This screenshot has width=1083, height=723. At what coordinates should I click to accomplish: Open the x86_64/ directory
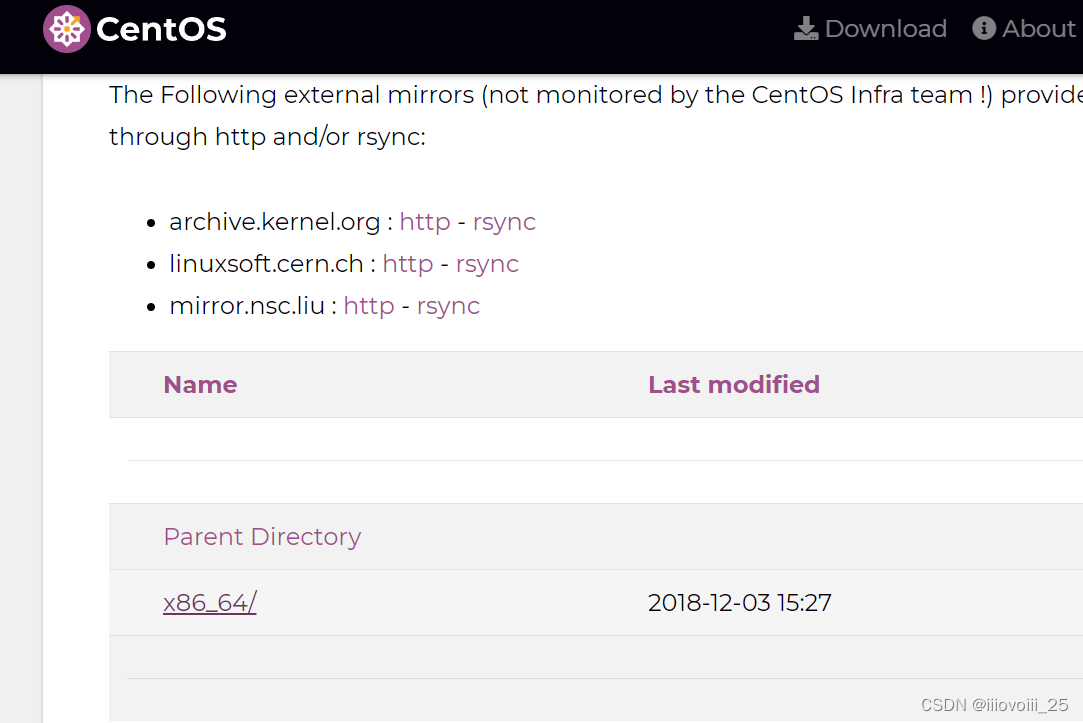(210, 603)
